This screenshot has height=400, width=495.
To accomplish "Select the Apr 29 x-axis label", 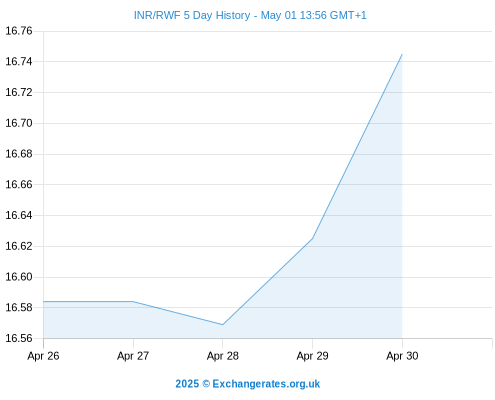I will (312, 356).
